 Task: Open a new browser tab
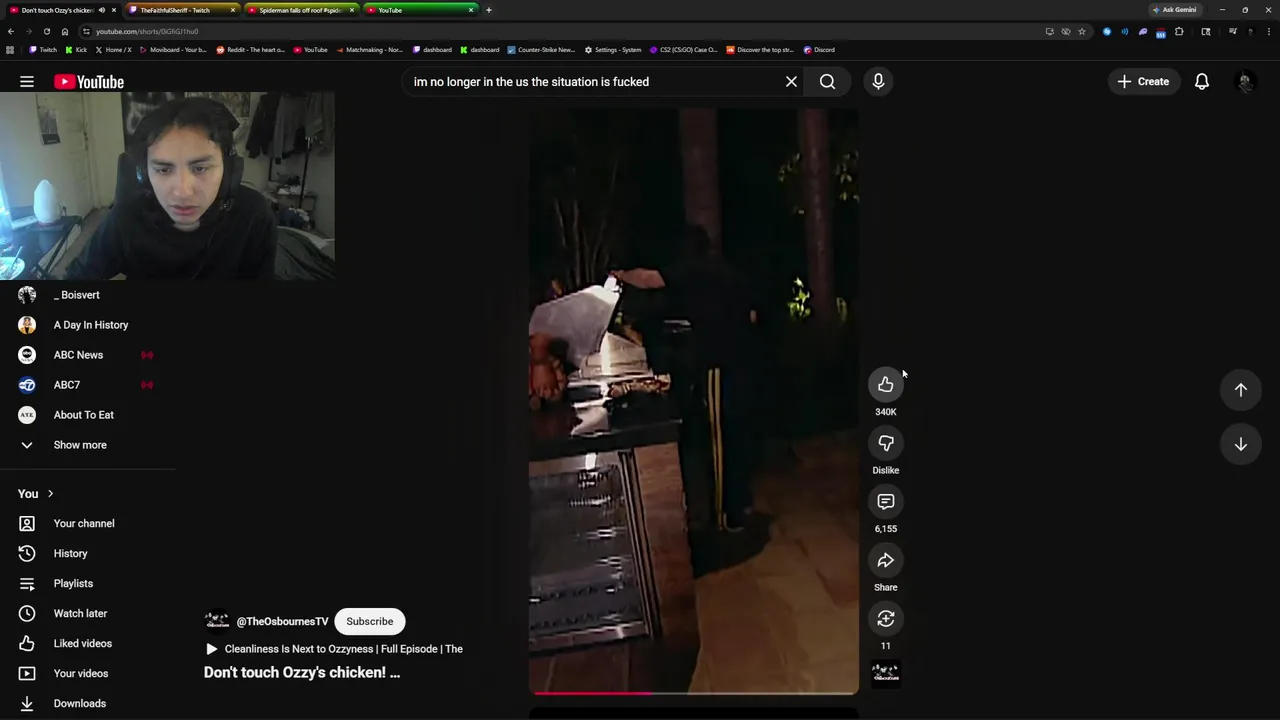(x=489, y=10)
